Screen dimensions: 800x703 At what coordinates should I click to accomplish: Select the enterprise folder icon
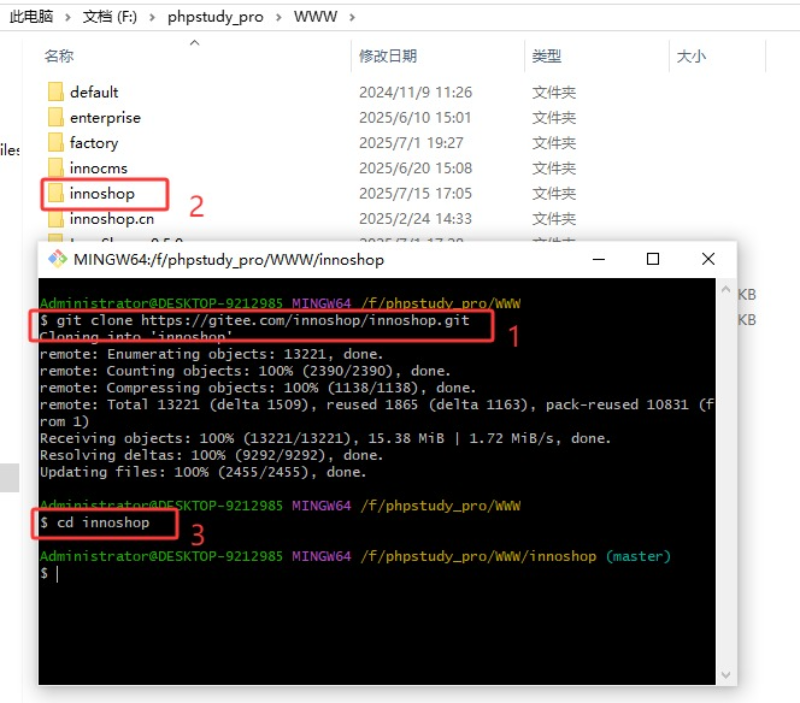(x=56, y=117)
